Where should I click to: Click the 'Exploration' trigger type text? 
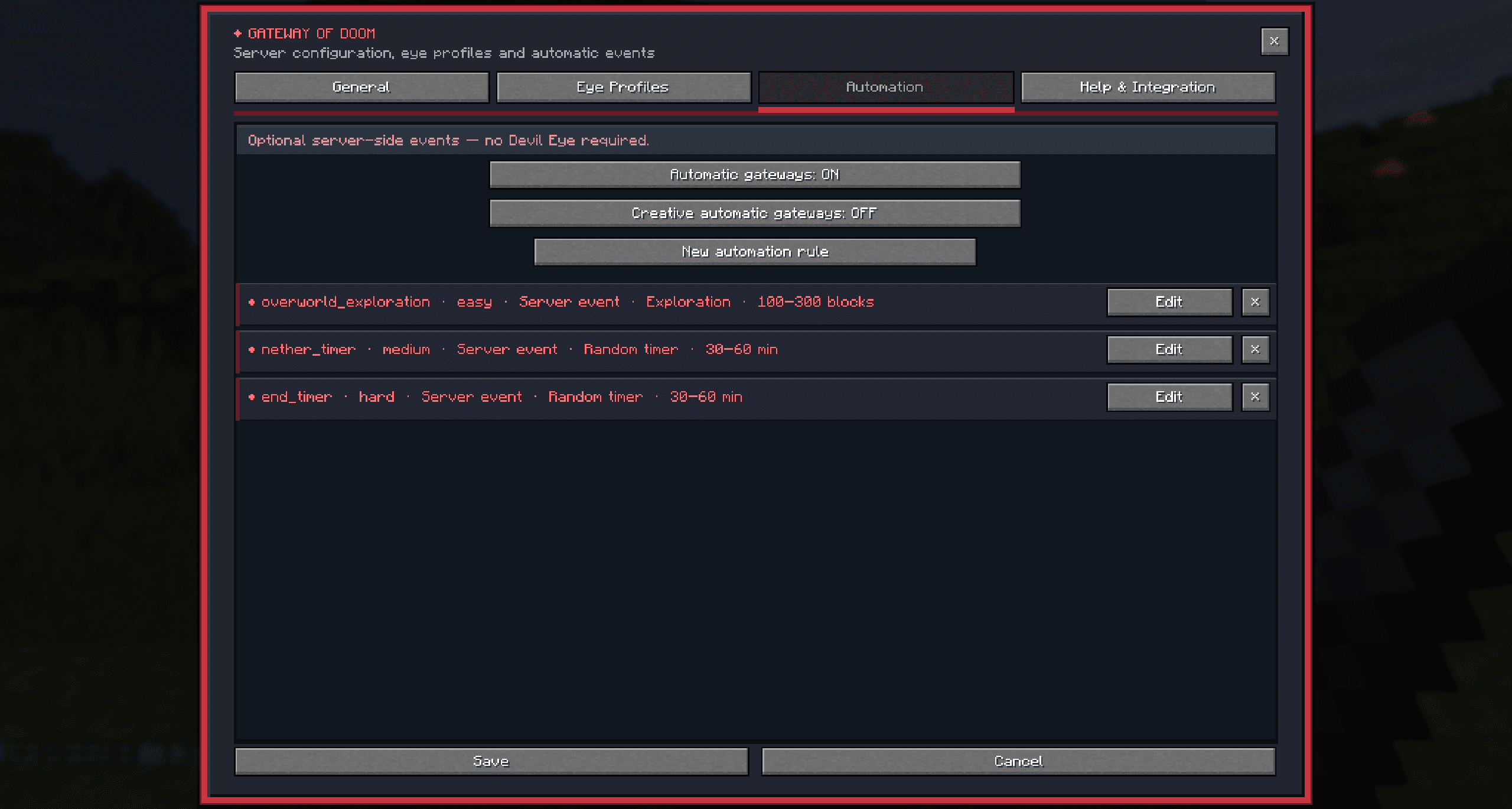[x=688, y=302]
